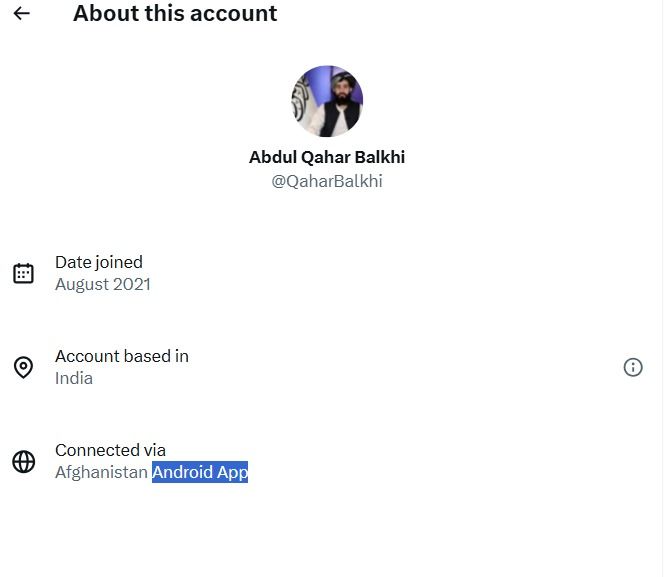Click the 'Account based in' label
This screenshot has width=670, height=577.
(x=122, y=356)
